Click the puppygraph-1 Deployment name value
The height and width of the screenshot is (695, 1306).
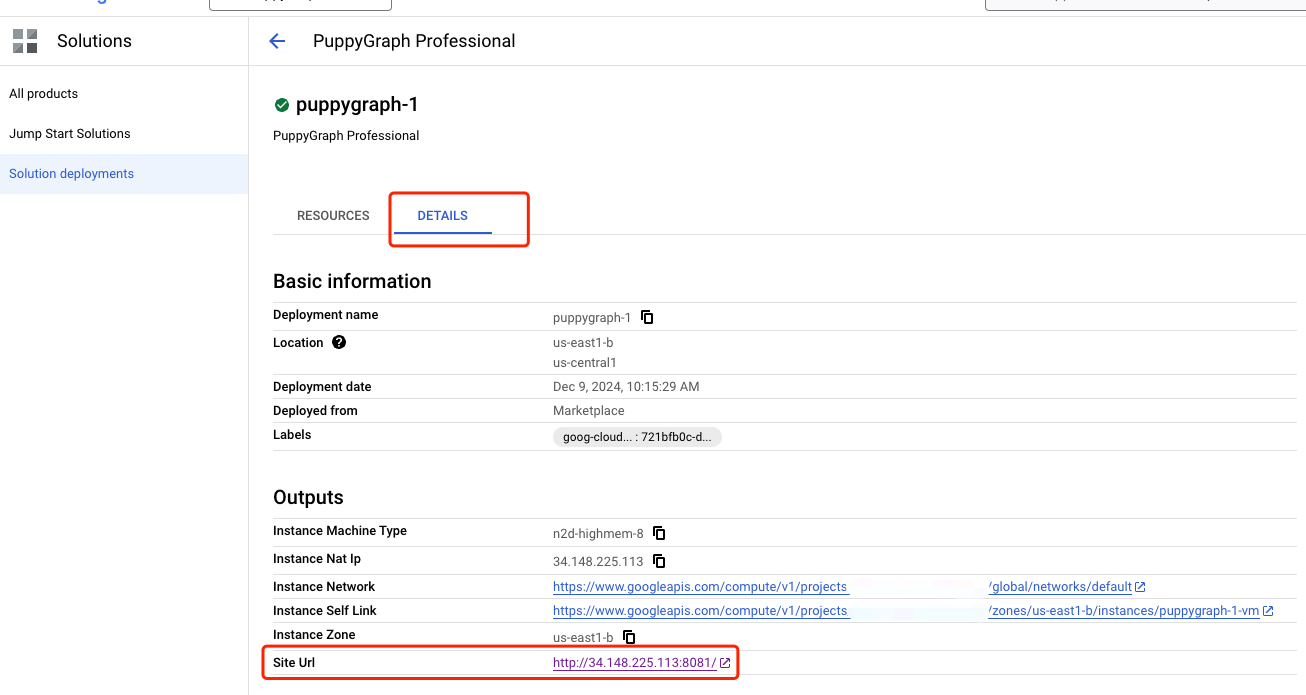click(x=592, y=318)
